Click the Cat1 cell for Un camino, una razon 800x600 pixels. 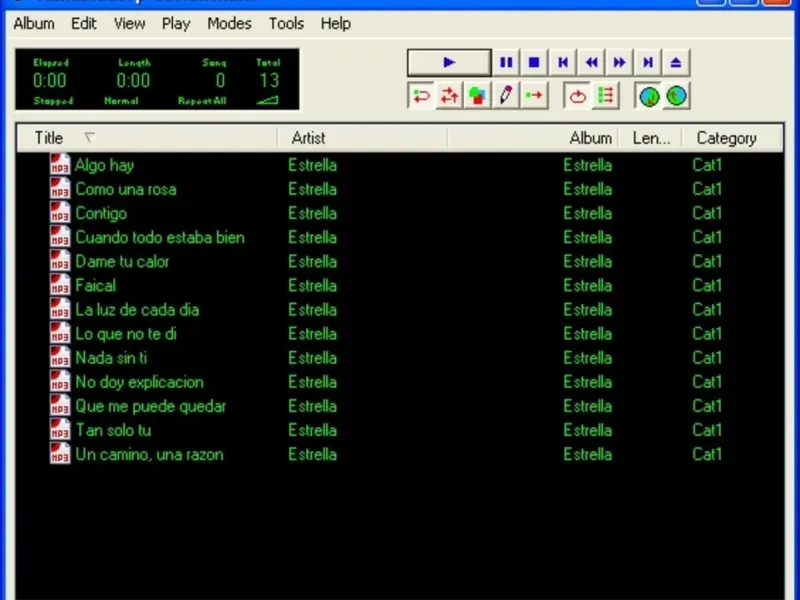[x=707, y=454]
